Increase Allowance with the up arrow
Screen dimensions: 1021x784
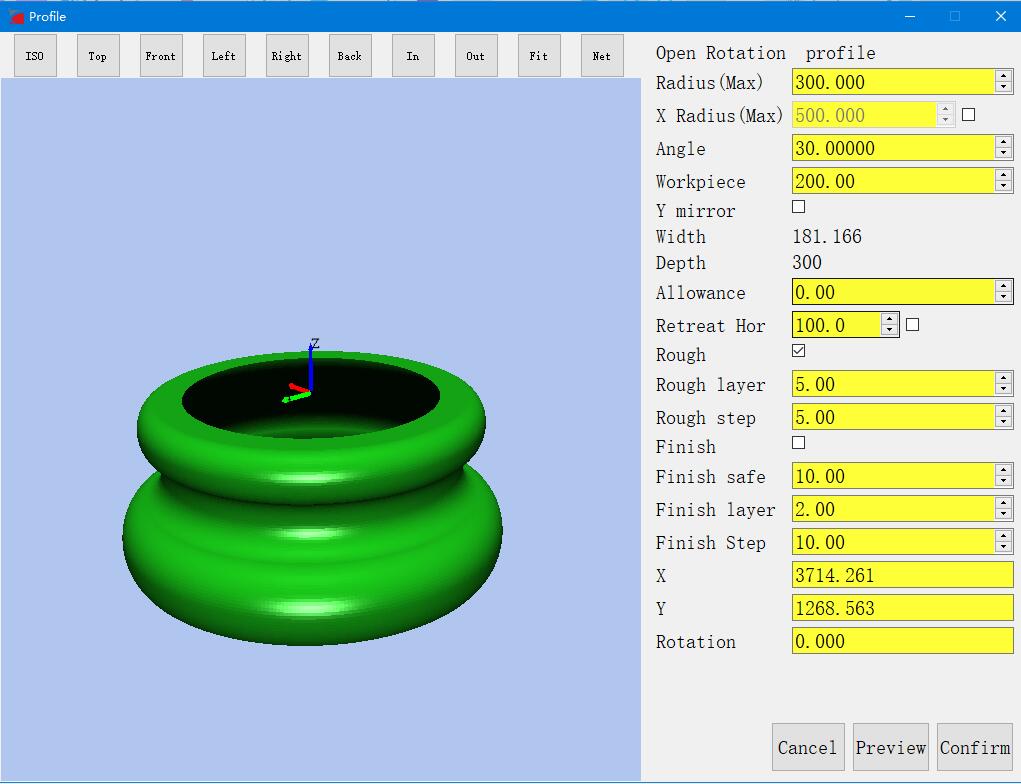[1003, 287]
